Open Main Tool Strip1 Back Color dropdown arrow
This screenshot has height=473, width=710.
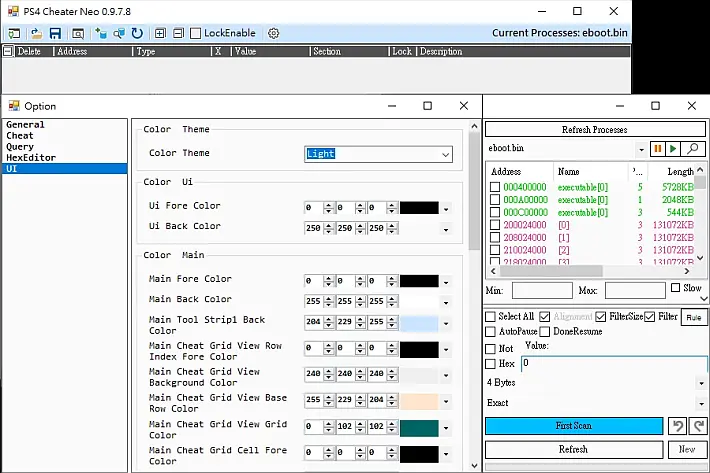tap(446, 323)
